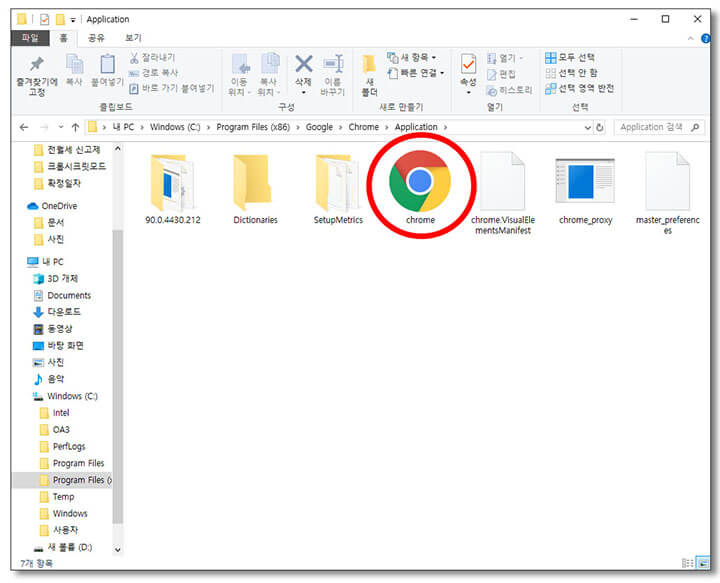Switch to large icons view button
Viewport: 720px width, 583px height.
tap(703, 563)
